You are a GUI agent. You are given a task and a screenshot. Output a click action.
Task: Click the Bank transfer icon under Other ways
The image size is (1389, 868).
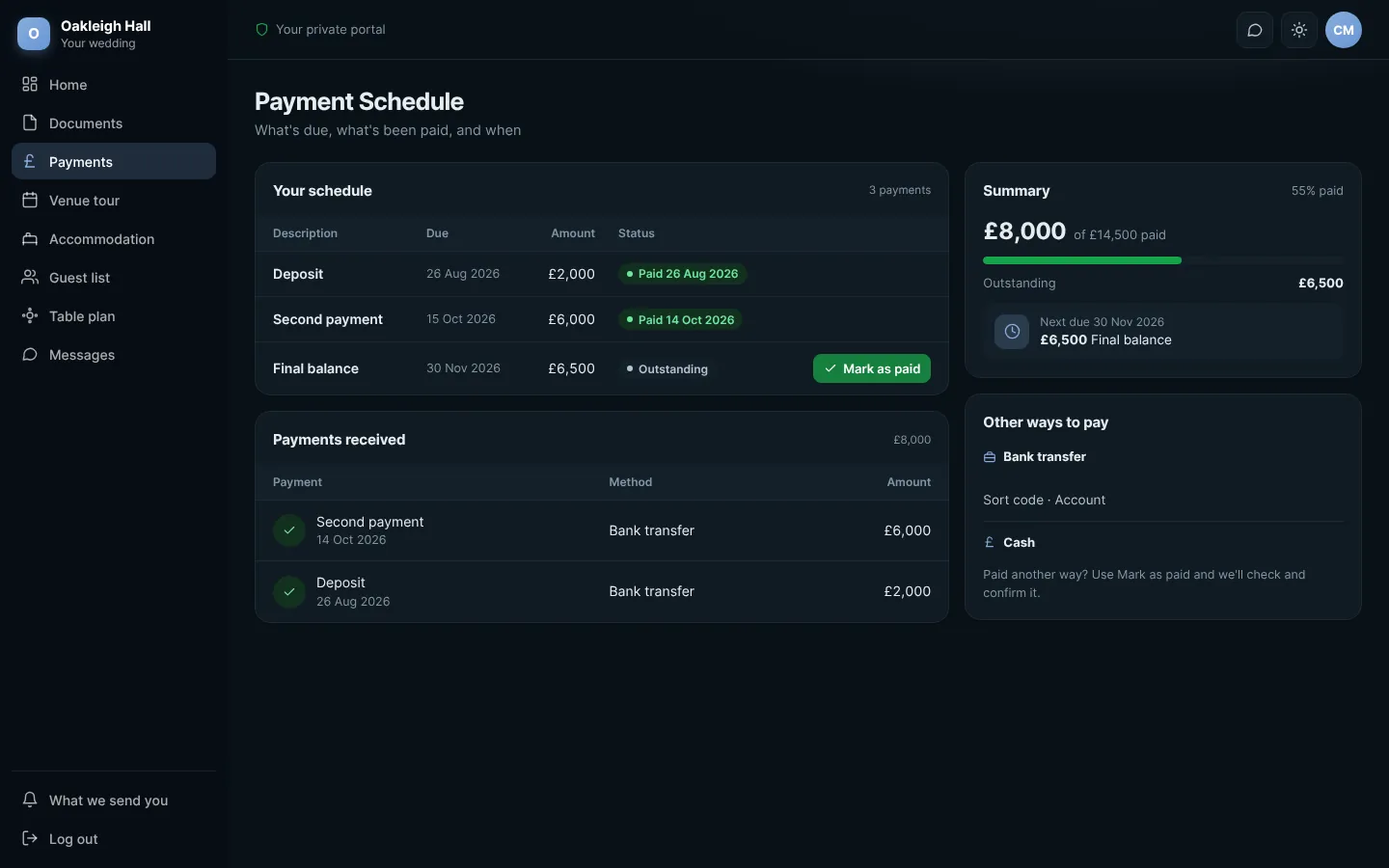990,457
